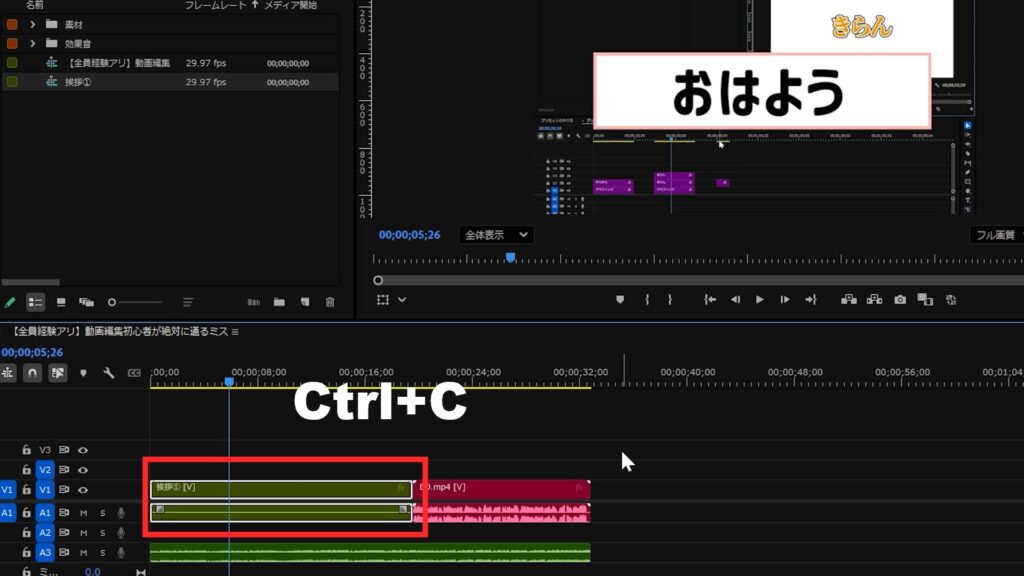Open the timeline sequence tab menu icon
The width and height of the screenshot is (1024, 576).
coord(235,332)
